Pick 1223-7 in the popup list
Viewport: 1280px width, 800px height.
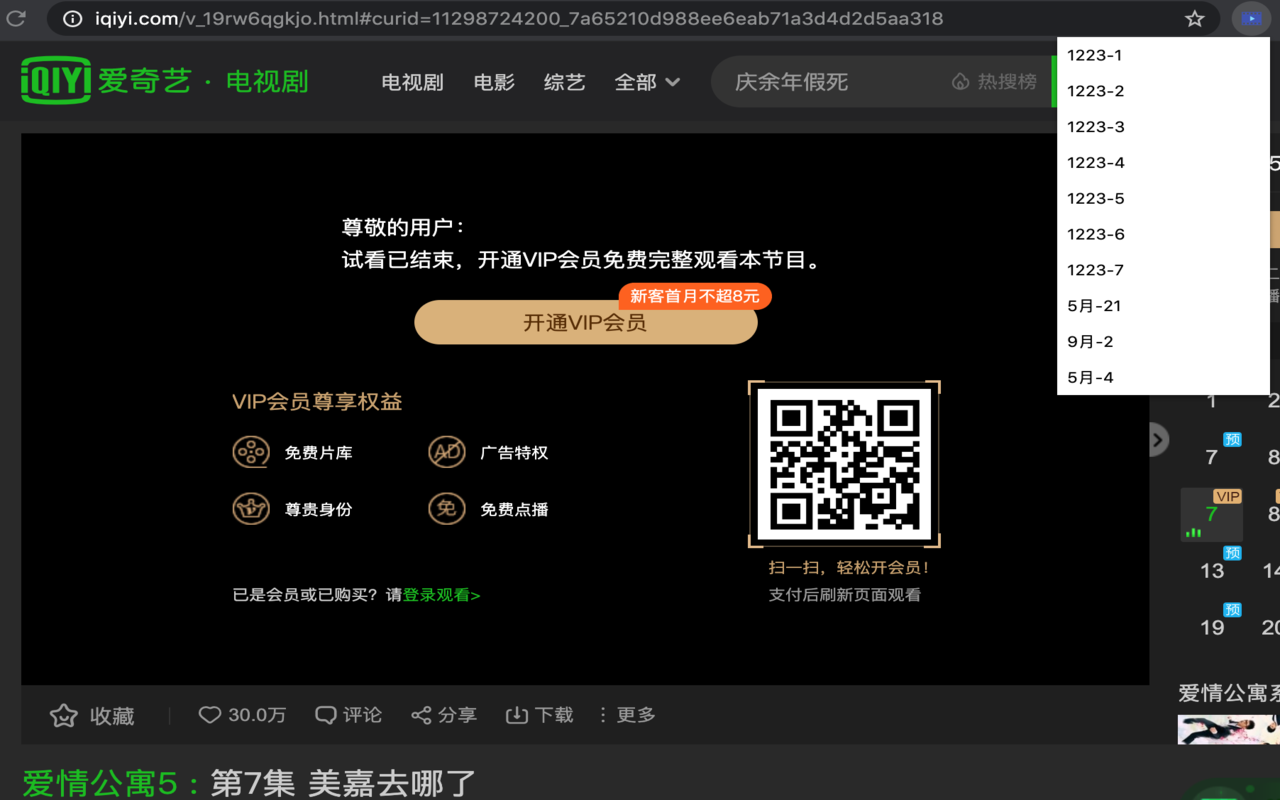(1163, 270)
